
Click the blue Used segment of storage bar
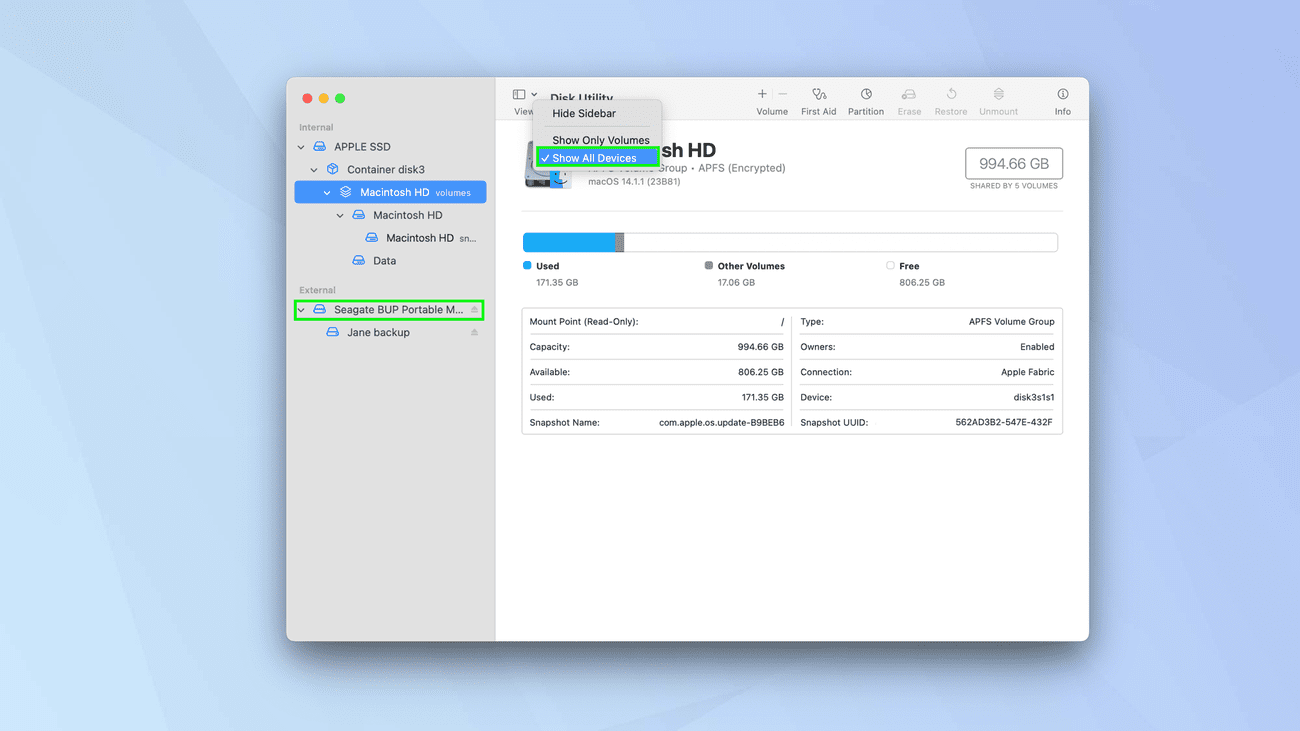point(568,242)
